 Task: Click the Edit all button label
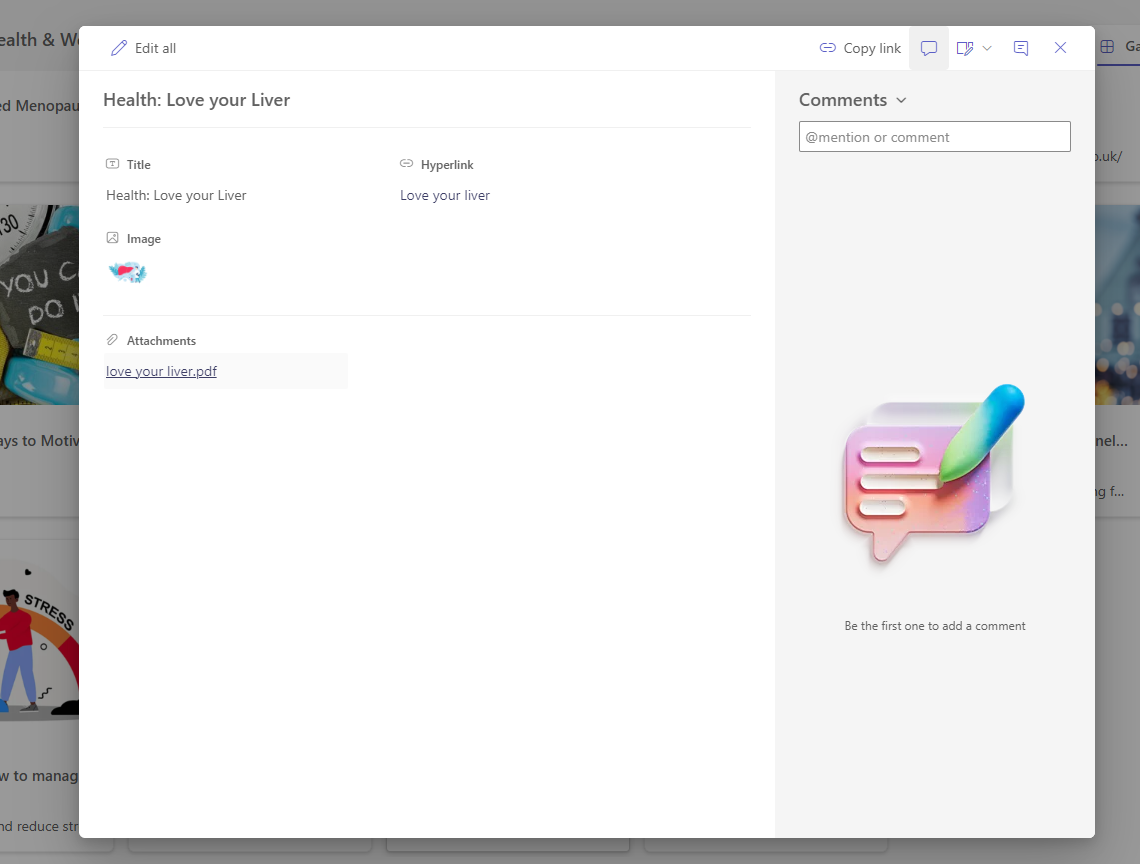[155, 48]
